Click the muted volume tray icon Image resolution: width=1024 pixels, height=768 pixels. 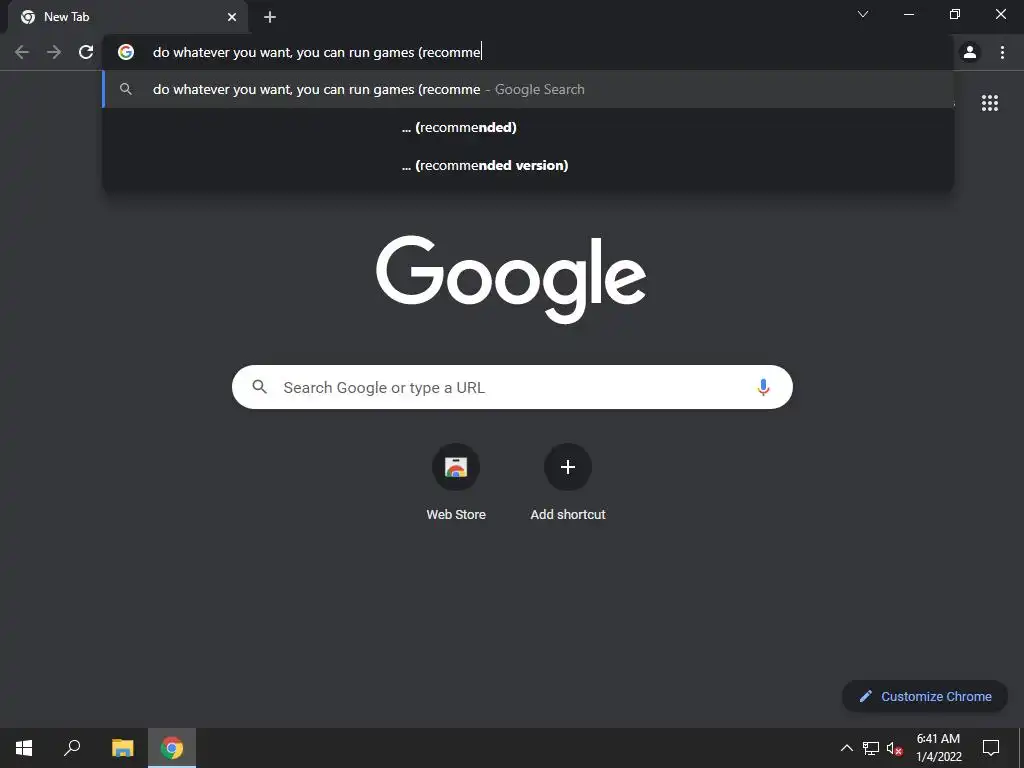895,748
